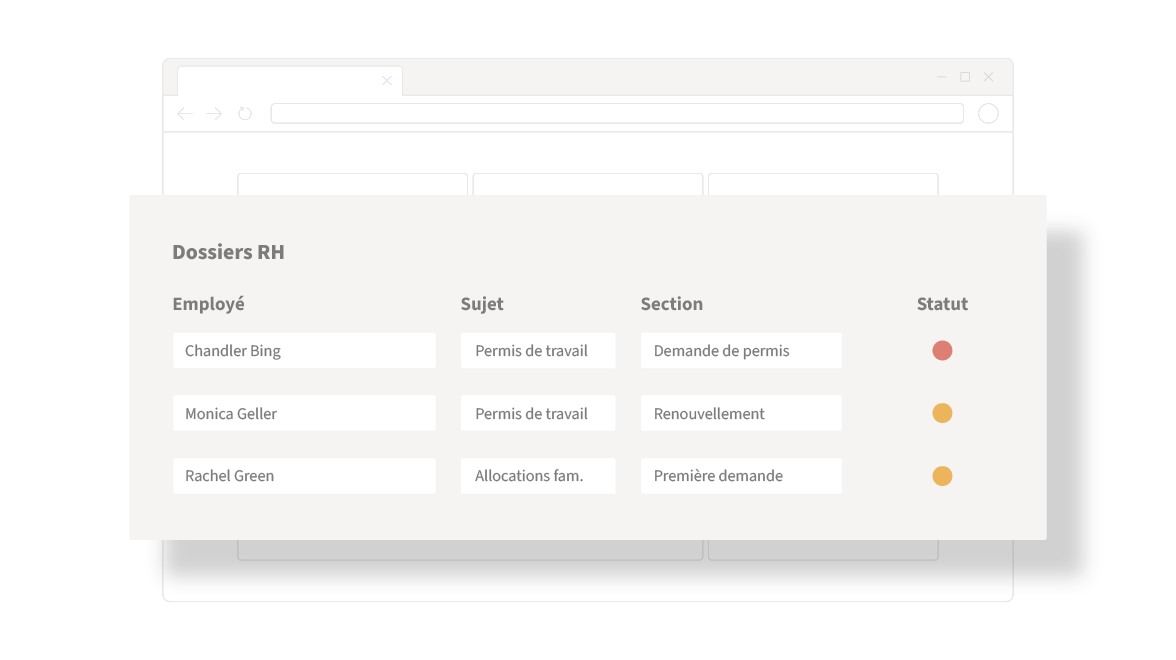Open Monica's Permis de travail subject field
The height and width of the screenshot is (660, 1176).
(538, 413)
